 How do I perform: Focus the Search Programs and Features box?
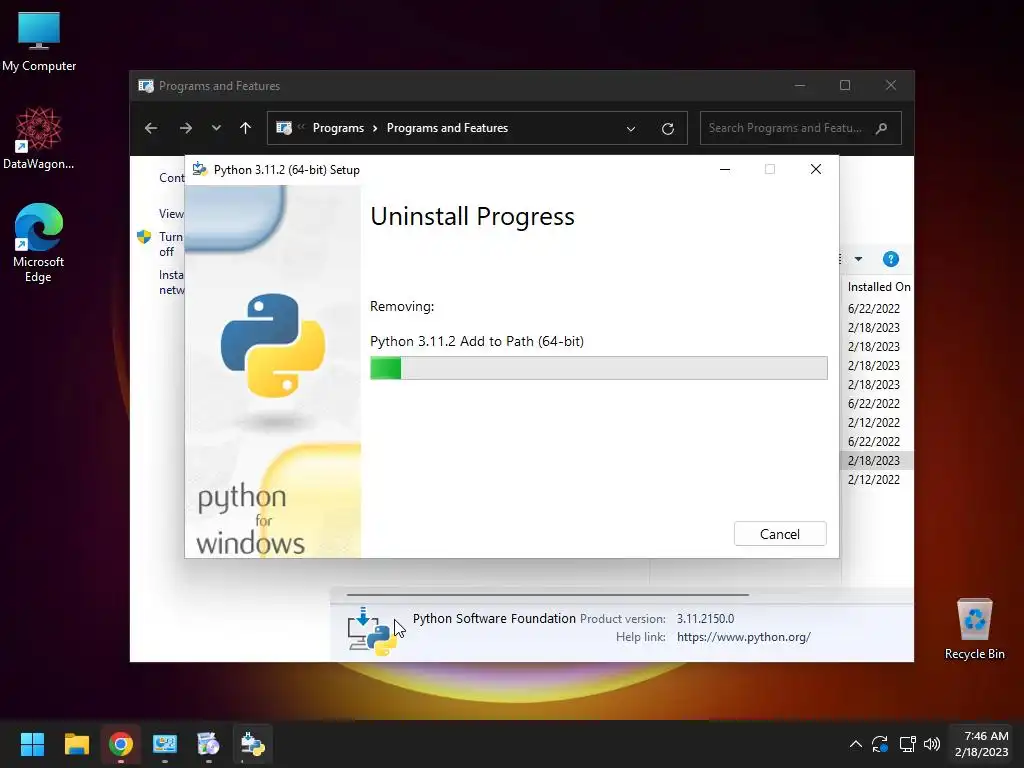point(801,128)
